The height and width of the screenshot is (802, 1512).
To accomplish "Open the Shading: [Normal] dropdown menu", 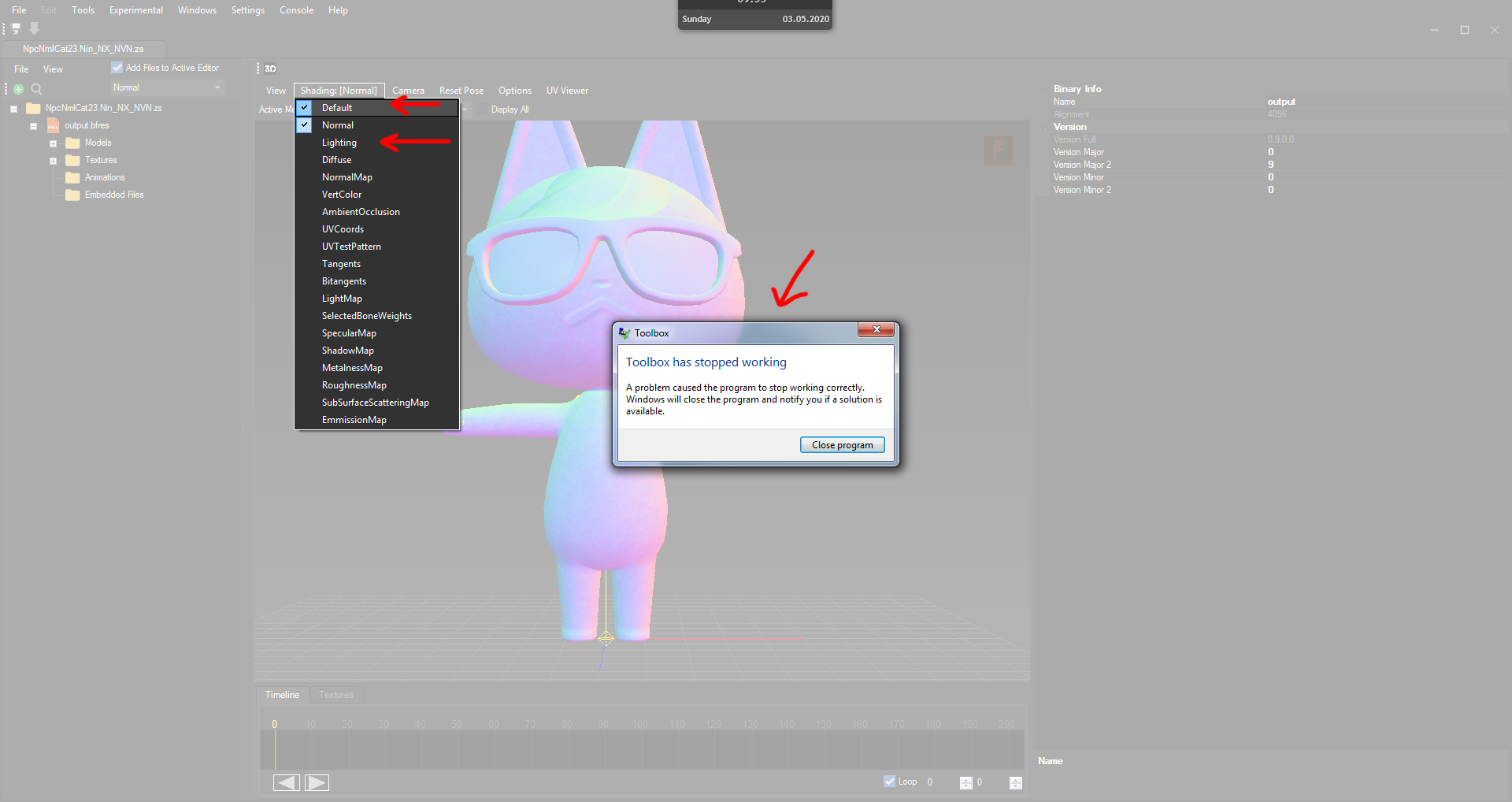I will (x=339, y=91).
